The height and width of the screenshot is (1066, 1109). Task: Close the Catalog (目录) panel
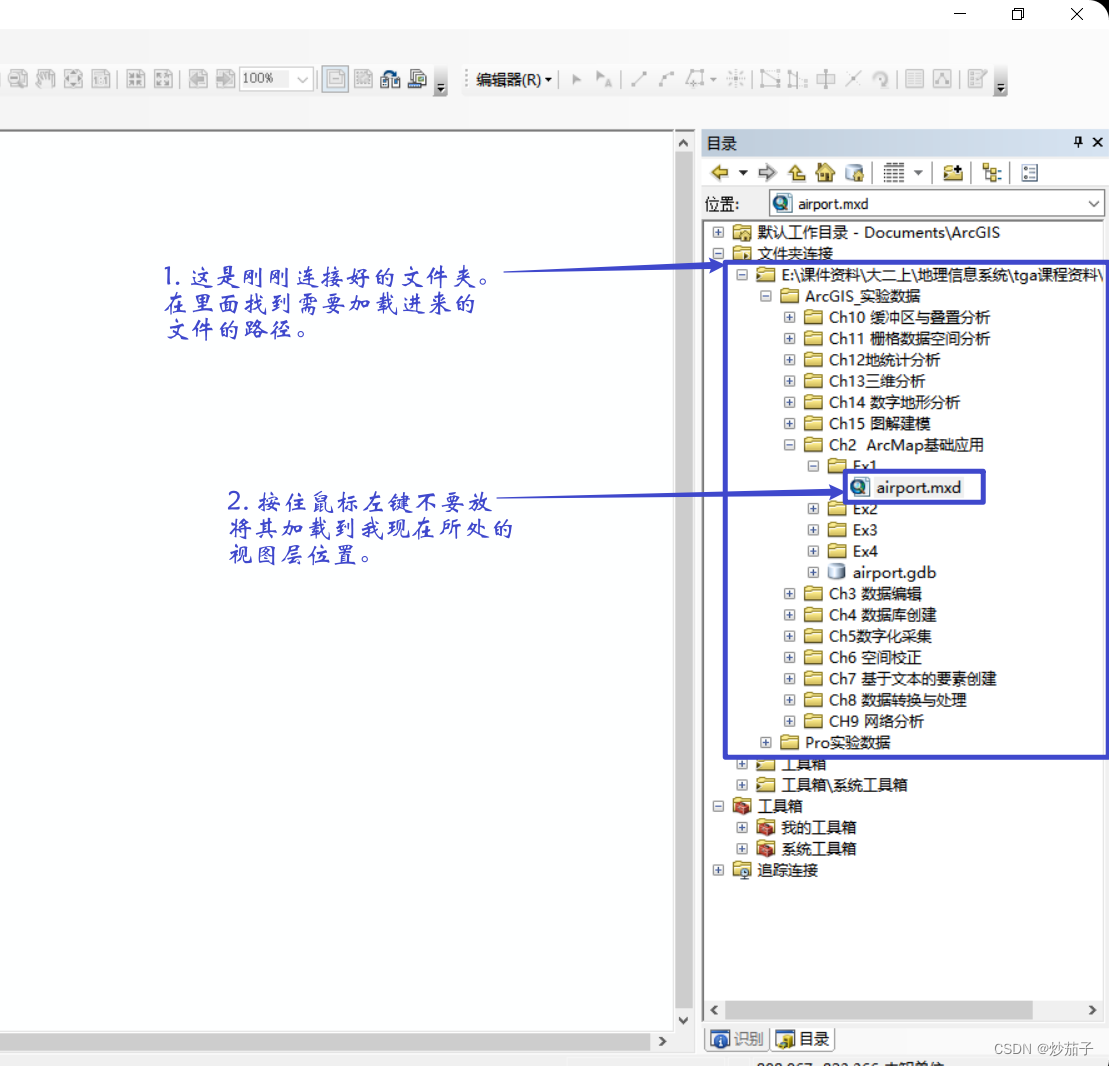click(x=1098, y=142)
